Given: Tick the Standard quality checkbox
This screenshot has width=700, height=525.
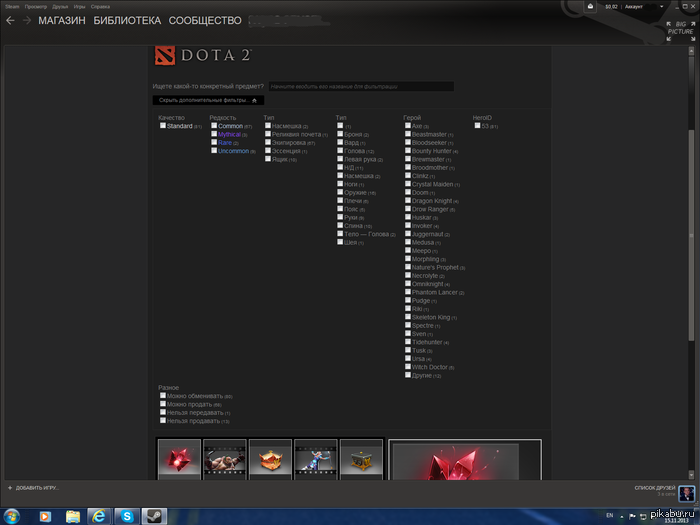Looking at the screenshot, I should [163, 126].
